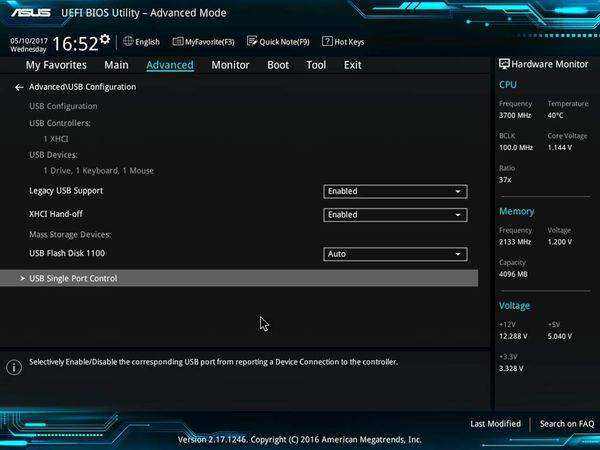Click the Mass Storage Devices label
Viewport: 600px width, 450px height.
tap(70, 234)
